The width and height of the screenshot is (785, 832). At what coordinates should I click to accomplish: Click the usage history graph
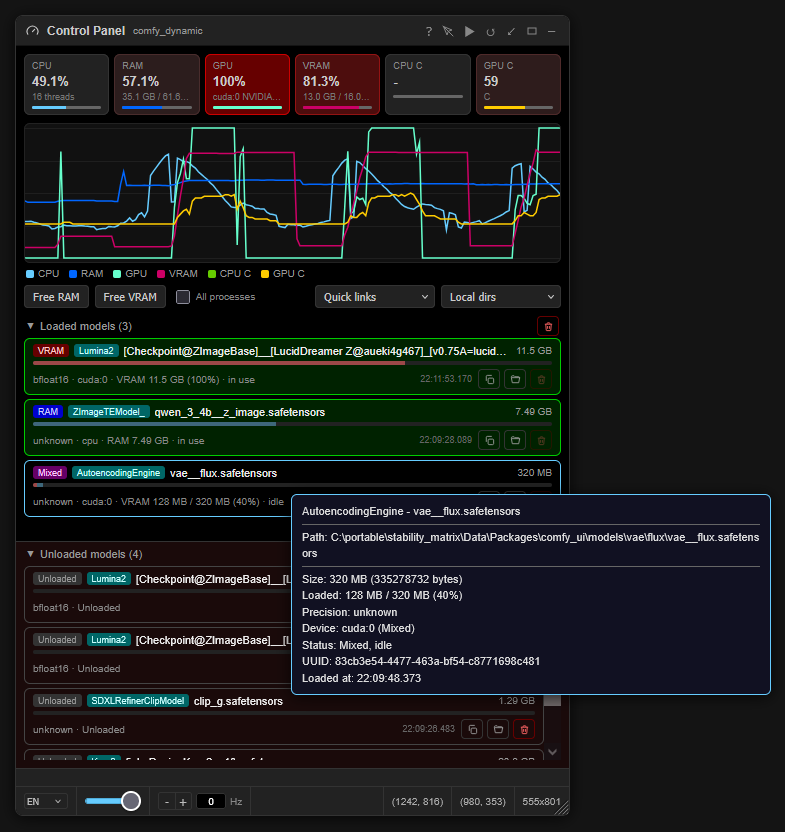[292, 193]
